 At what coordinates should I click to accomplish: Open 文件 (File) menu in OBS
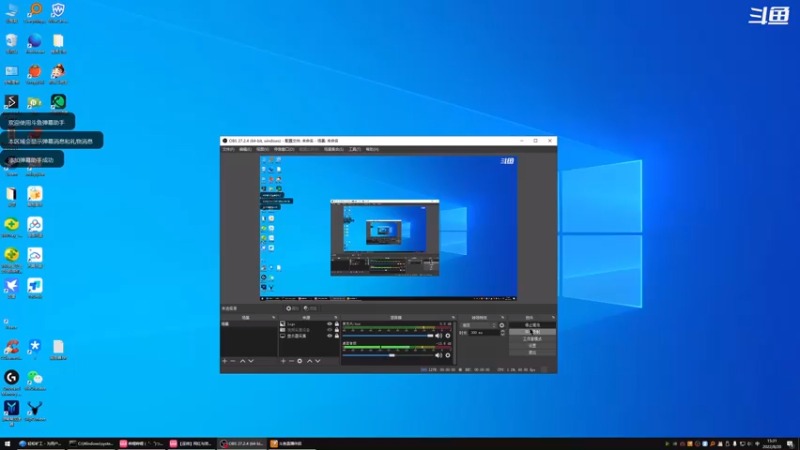[x=228, y=149]
